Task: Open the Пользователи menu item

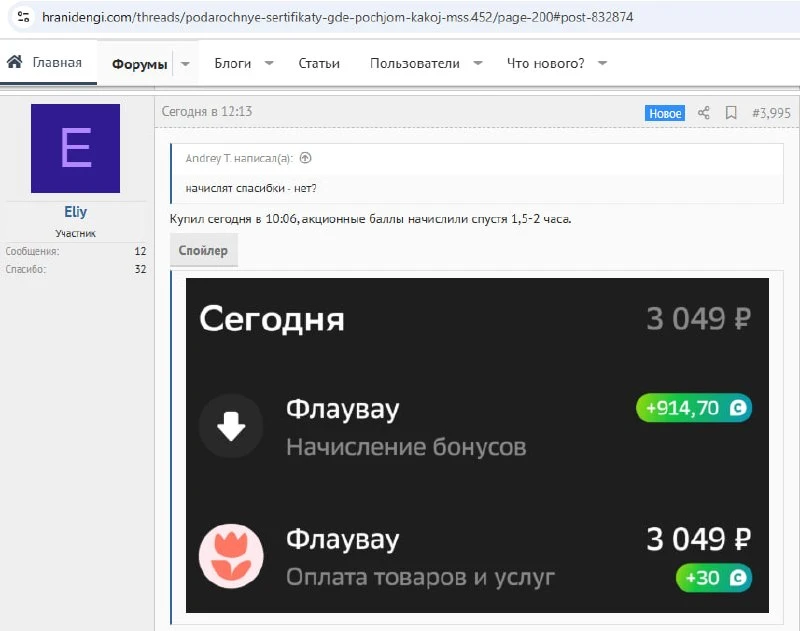Action: [x=415, y=63]
